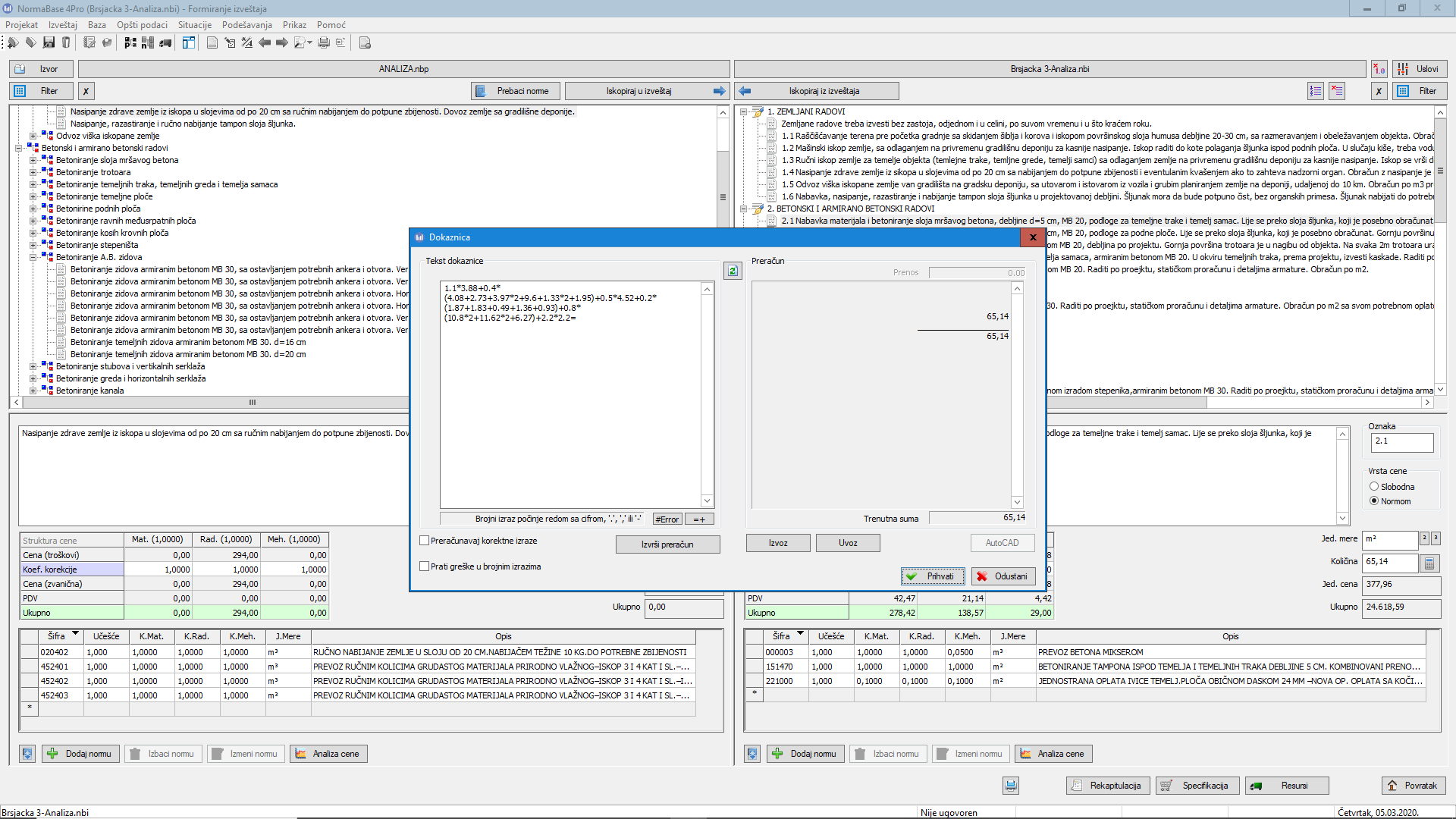Enable Preračunavaj korektne izraze checkbox
1456x819 pixels.
425,541
